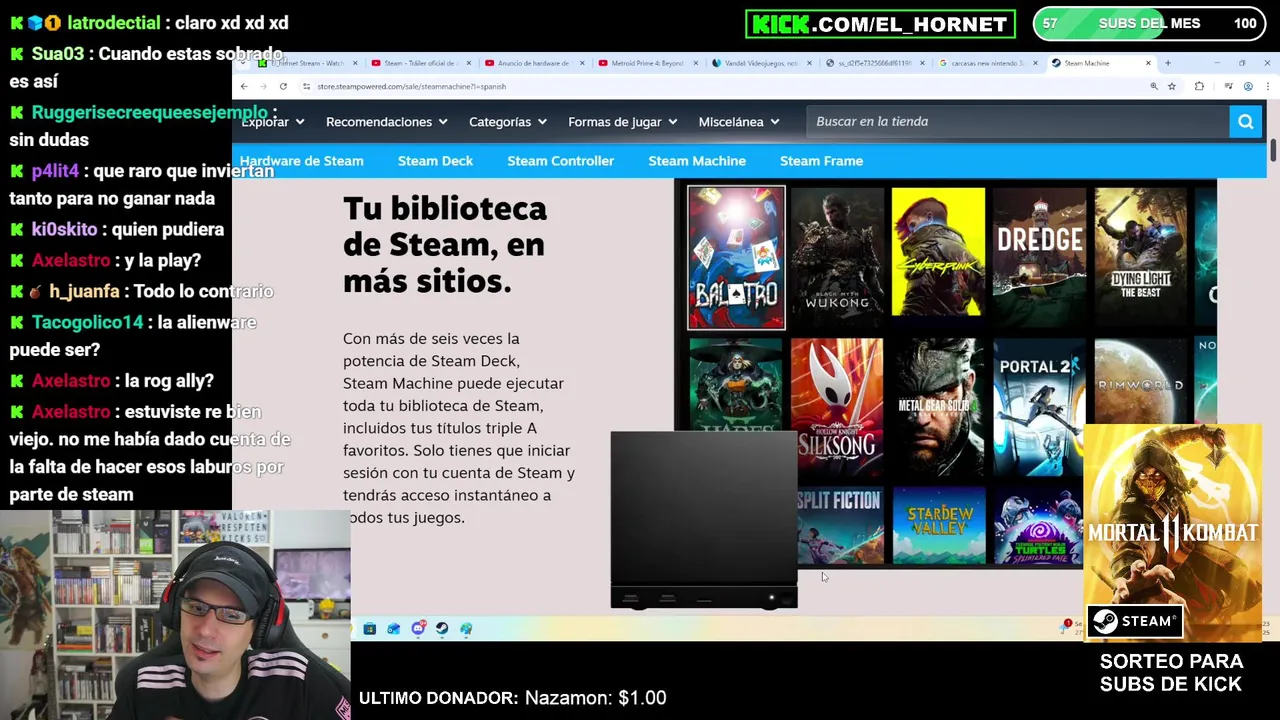
Task: Open the browser profile avatar icon
Action: point(1248,86)
